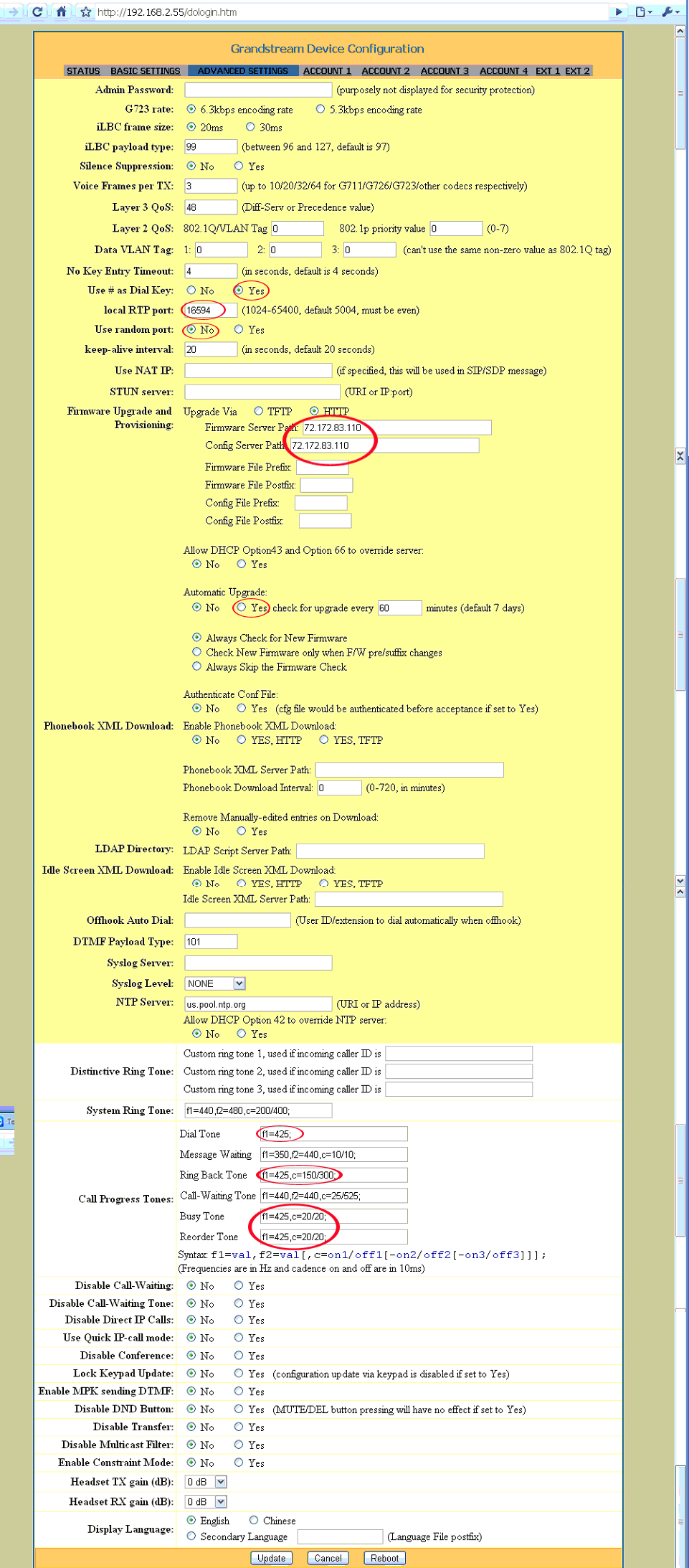Click the browser home icon
Screen dimensions: 689x1568
pos(62,11)
